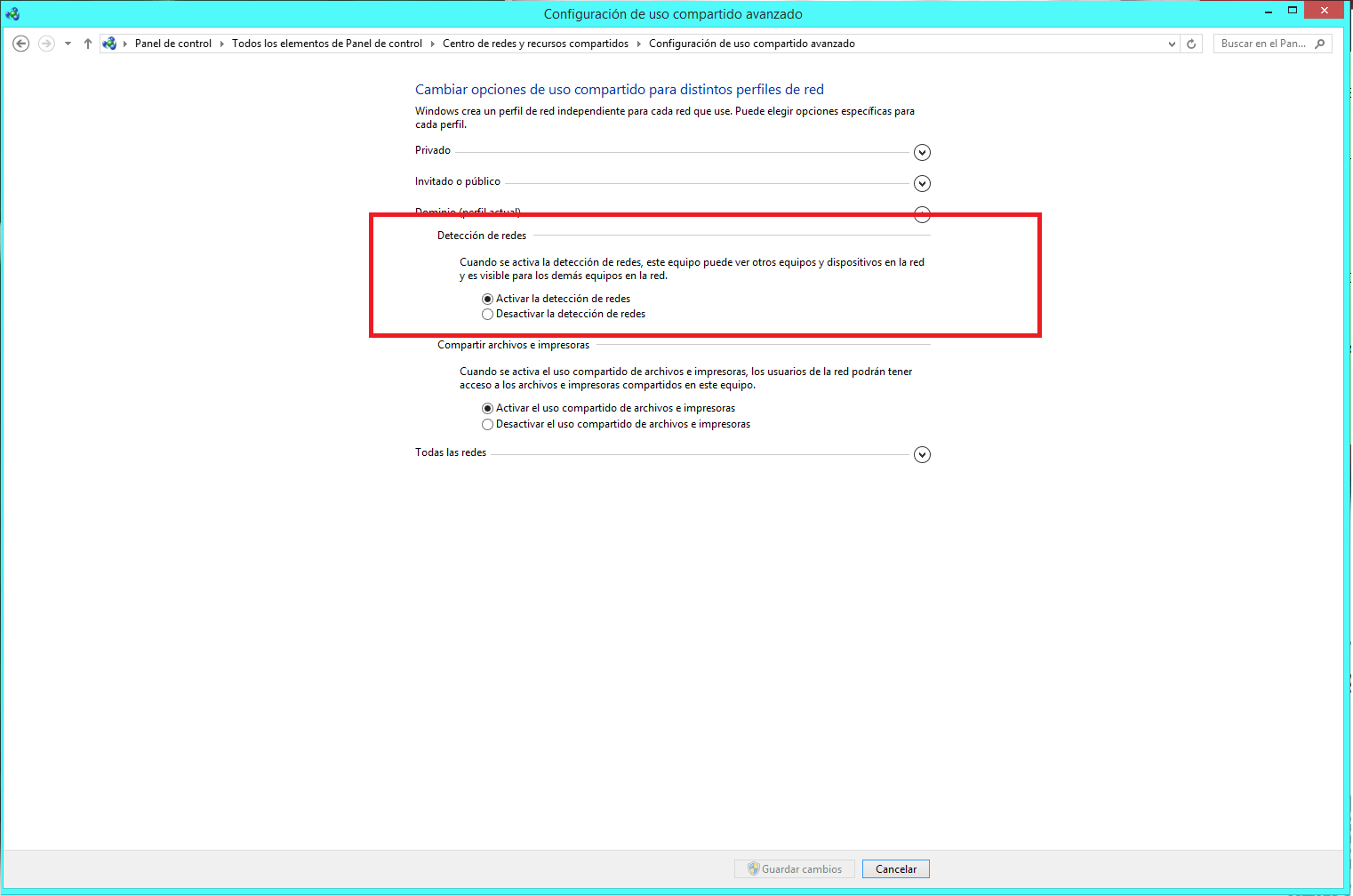
Task: Open the address bar history dropdown
Action: pos(1172,44)
